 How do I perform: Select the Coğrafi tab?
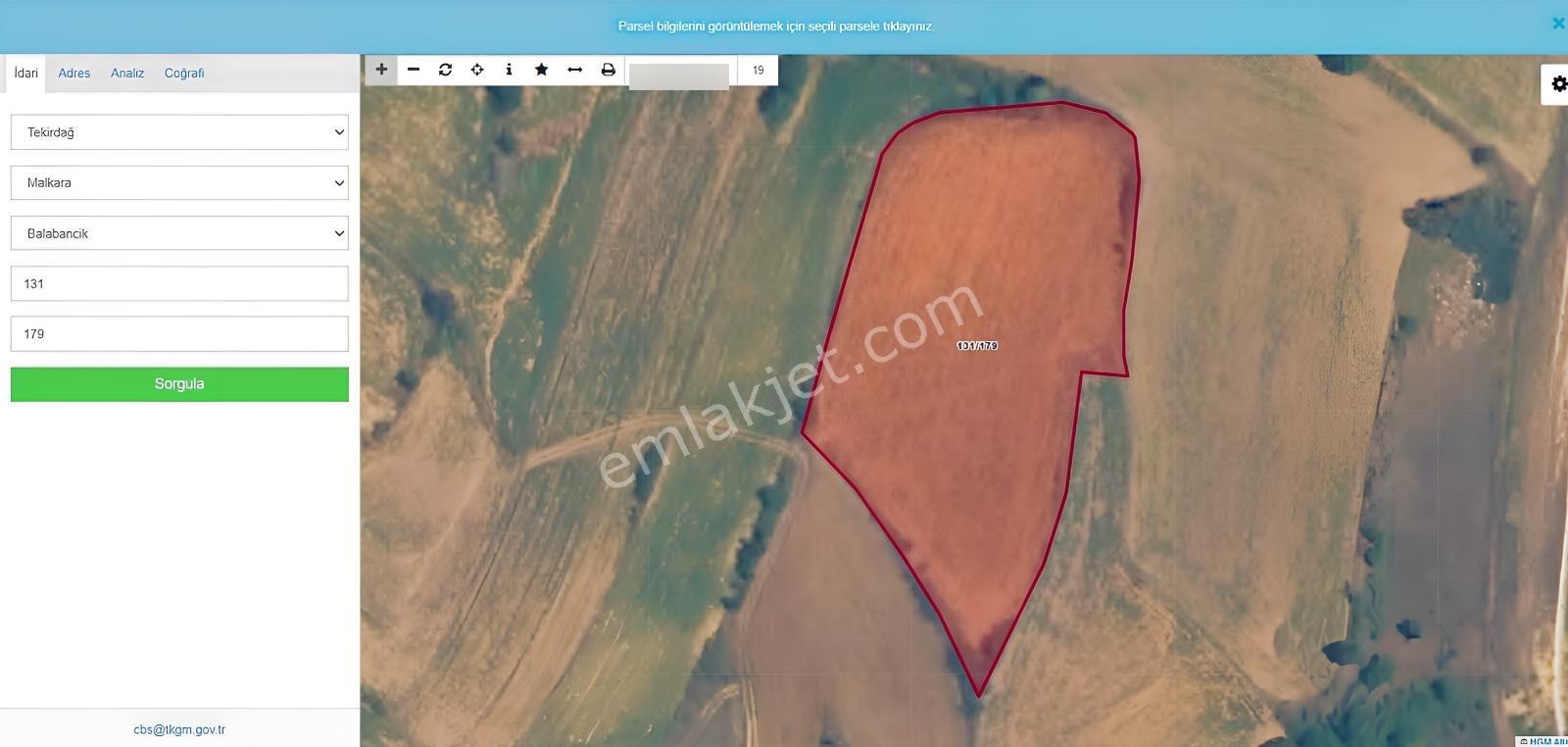(x=184, y=74)
